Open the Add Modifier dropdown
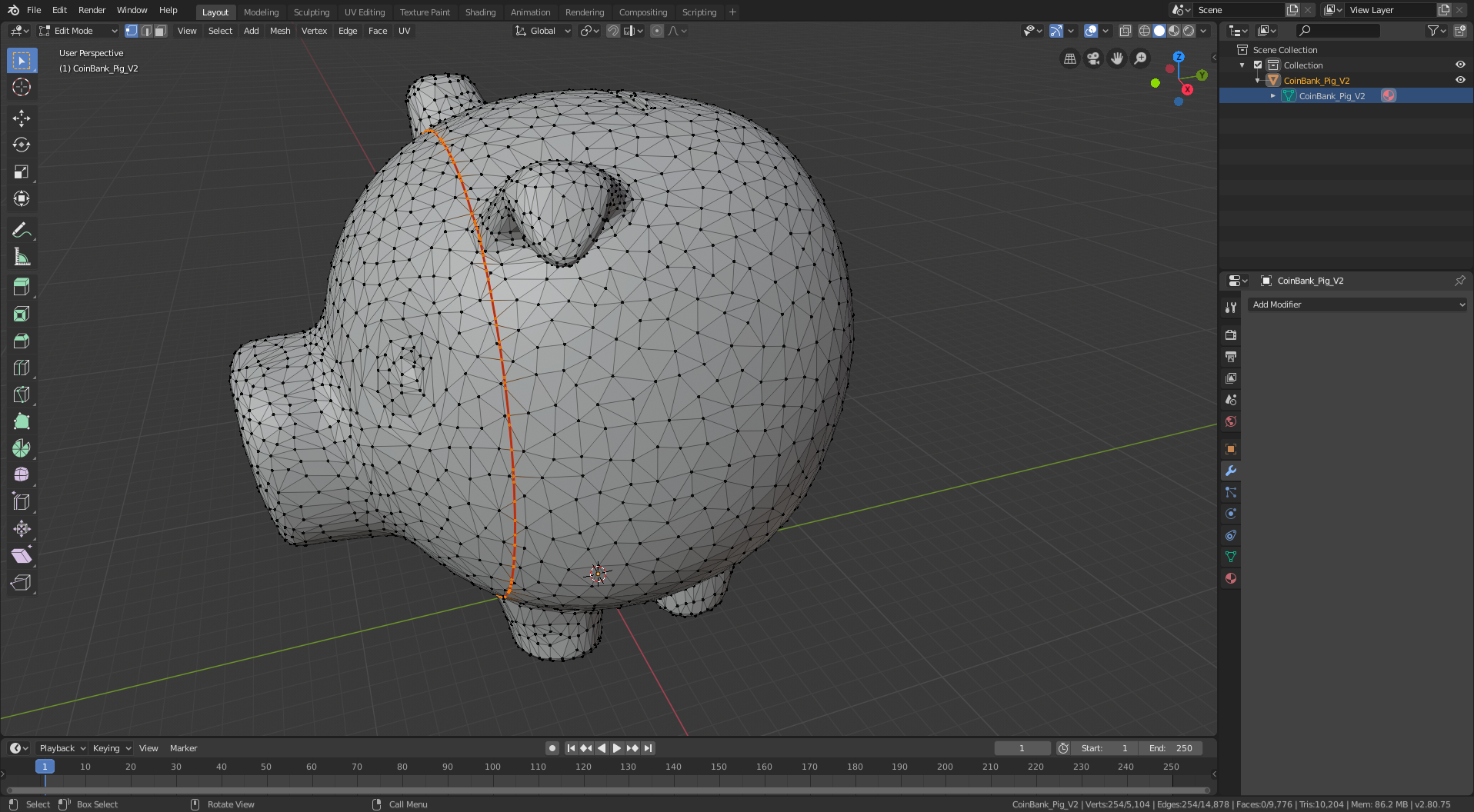This screenshot has height=812, width=1474. tap(1358, 304)
